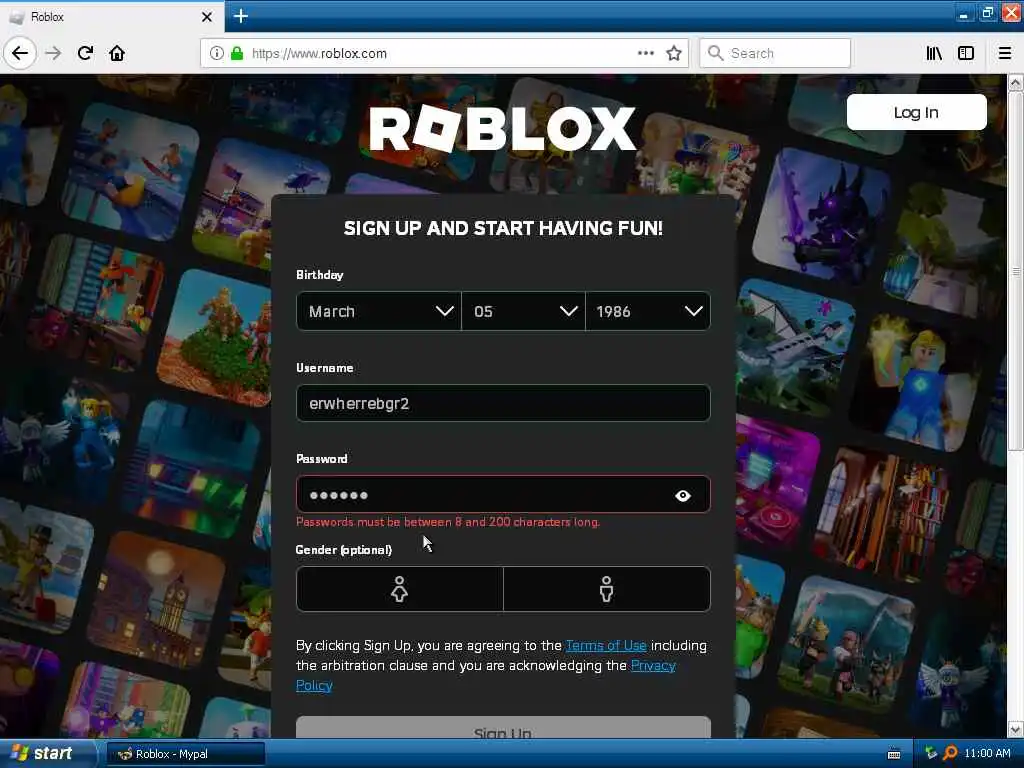1024x768 pixels.
Task: Open the Library icon in toolbar
Action: (x=934, y=53)
